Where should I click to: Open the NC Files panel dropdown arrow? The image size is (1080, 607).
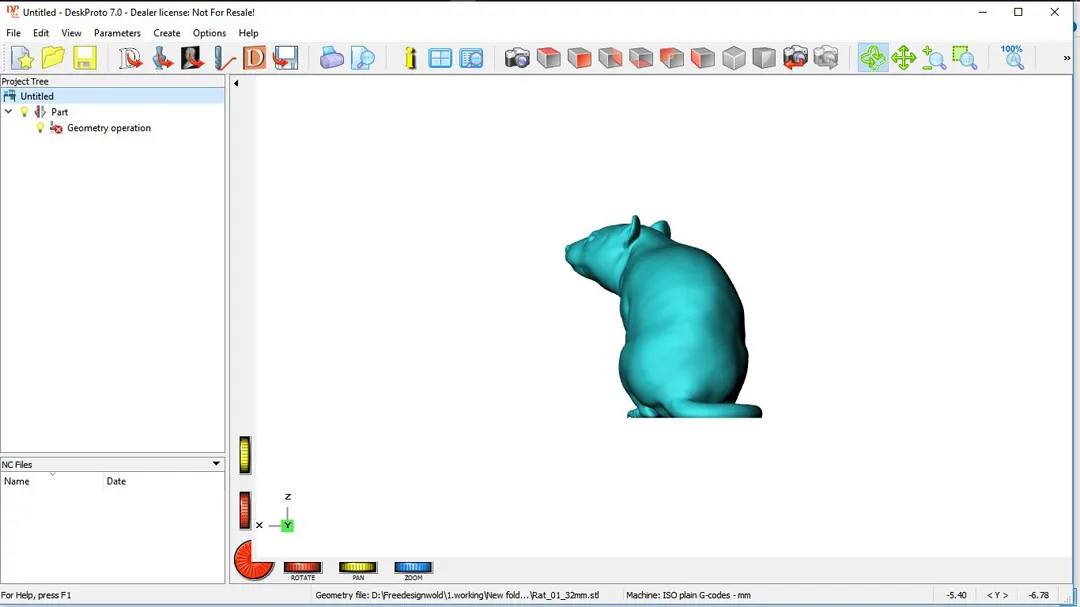point(216,464)
